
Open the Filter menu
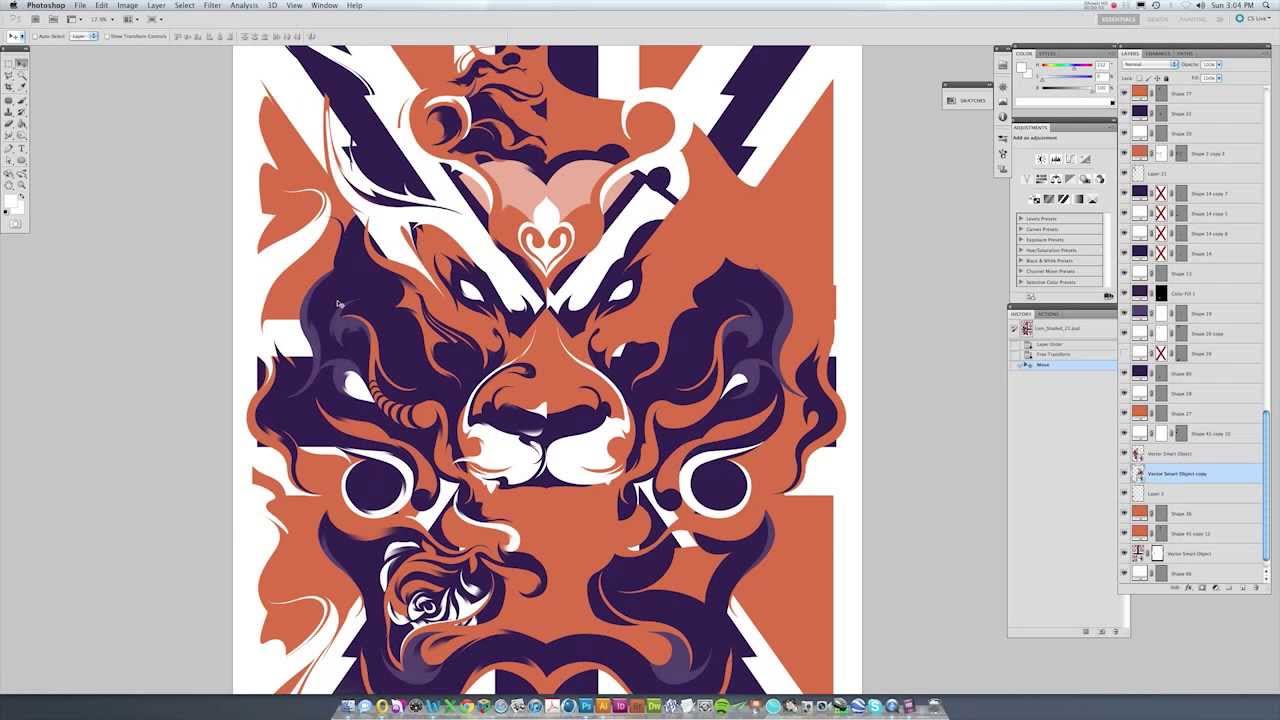tap(212, 6)
